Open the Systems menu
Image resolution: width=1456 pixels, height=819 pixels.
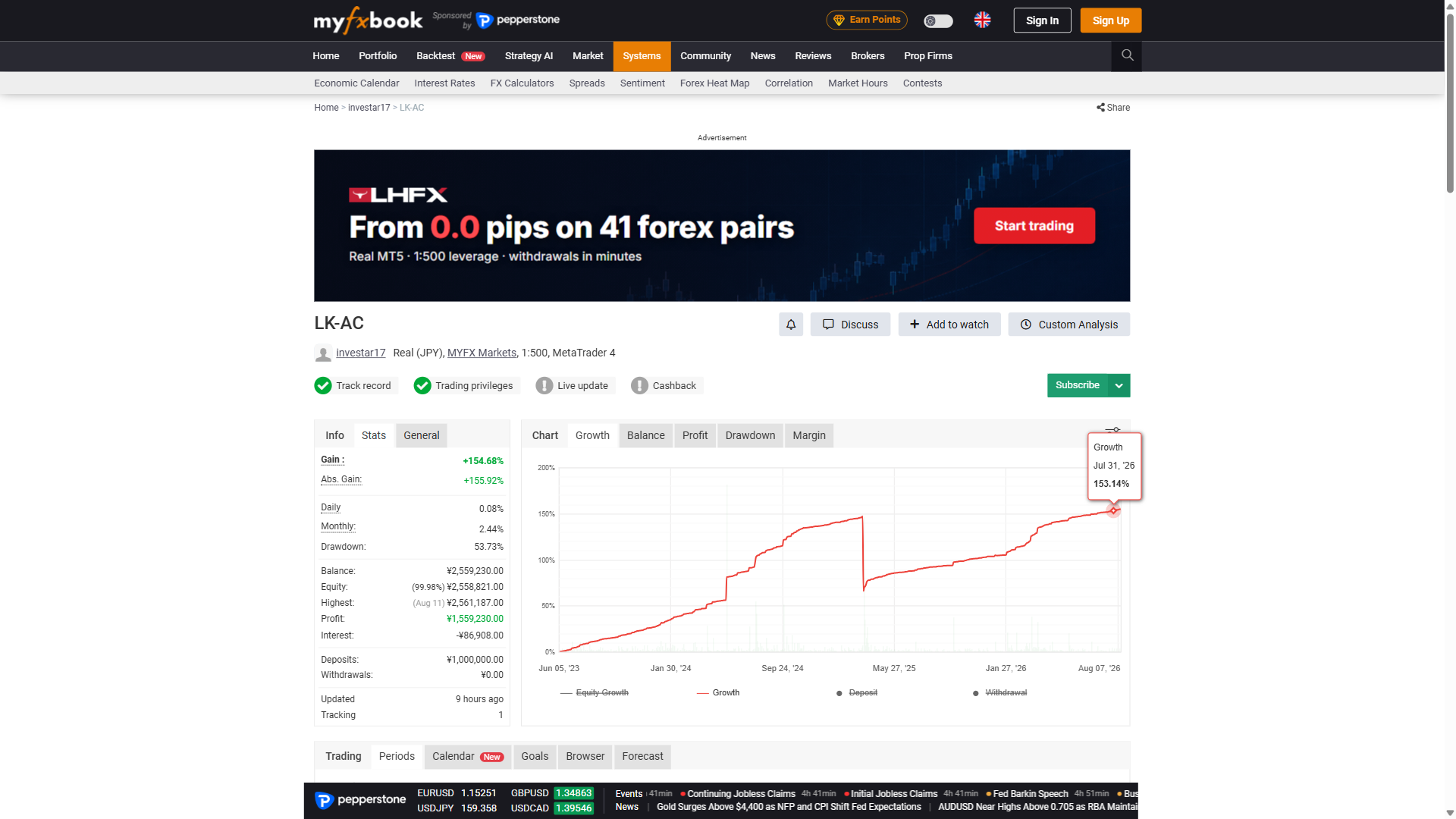coord(642,56)
